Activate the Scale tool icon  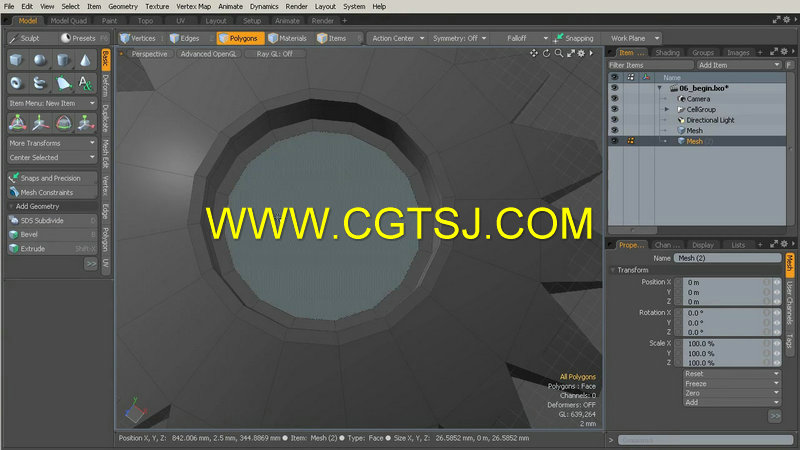(86, 122)
